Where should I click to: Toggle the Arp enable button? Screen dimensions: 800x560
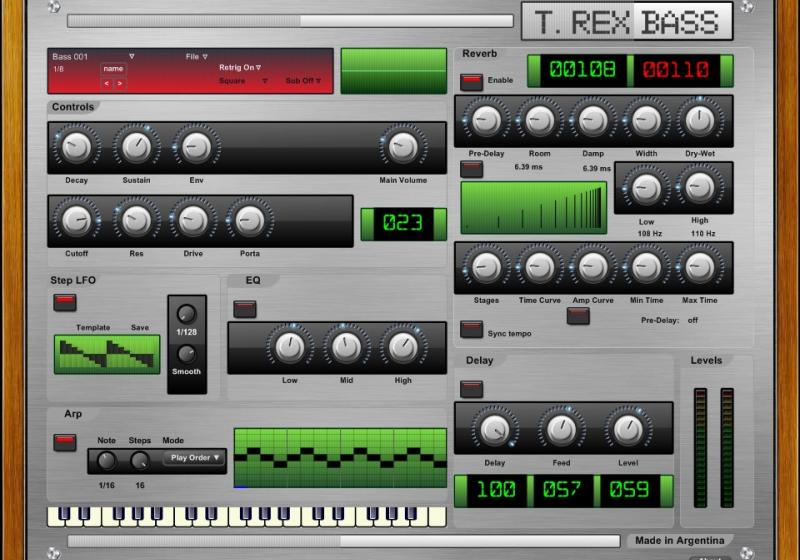(65, 442)
